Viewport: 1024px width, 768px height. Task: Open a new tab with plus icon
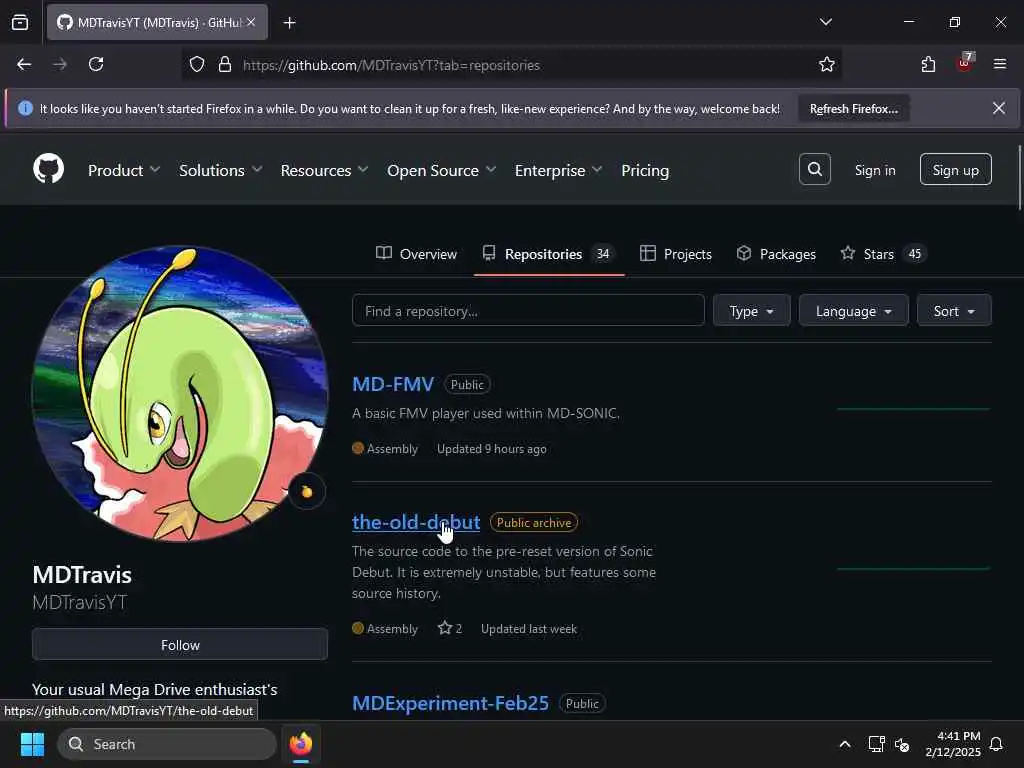tap(289, 23)
